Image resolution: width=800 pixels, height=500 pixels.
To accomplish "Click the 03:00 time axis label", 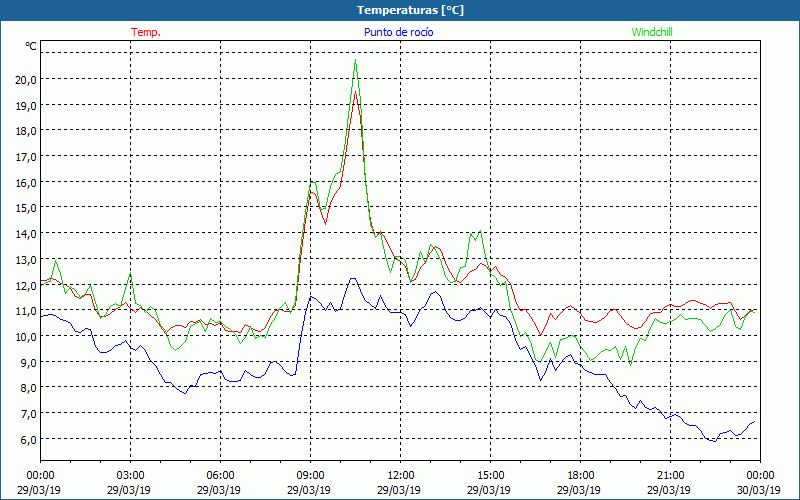I will click(x=131, y=476).
